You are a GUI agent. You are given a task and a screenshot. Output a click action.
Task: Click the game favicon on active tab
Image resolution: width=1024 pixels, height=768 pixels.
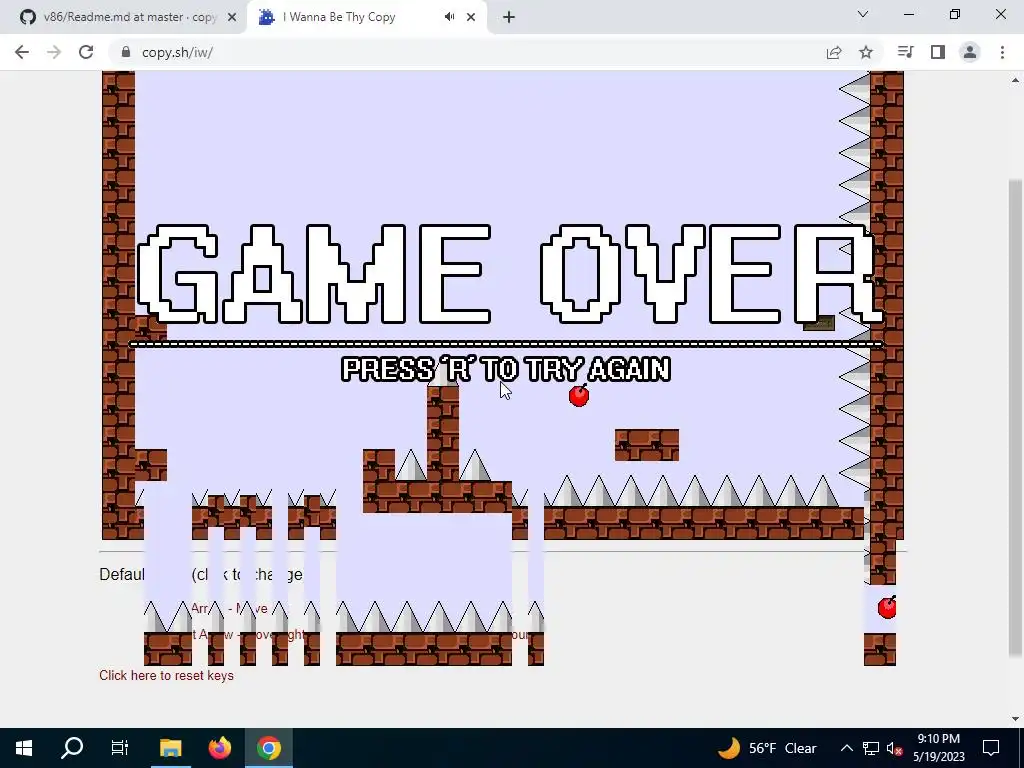tap(266, 17)
